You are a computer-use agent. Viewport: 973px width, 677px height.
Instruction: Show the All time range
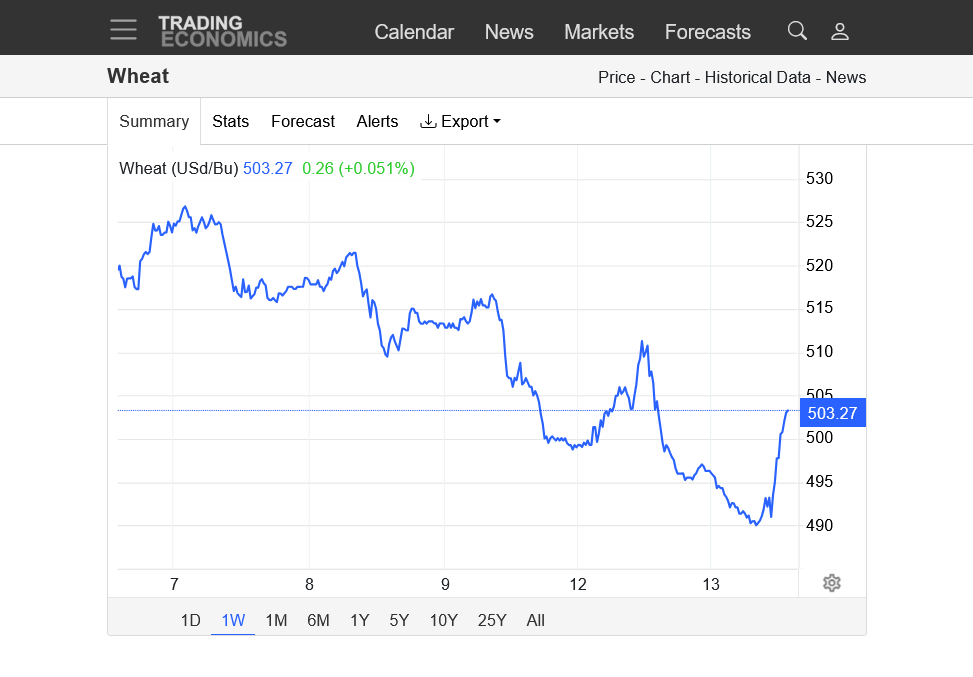(535, 620)
